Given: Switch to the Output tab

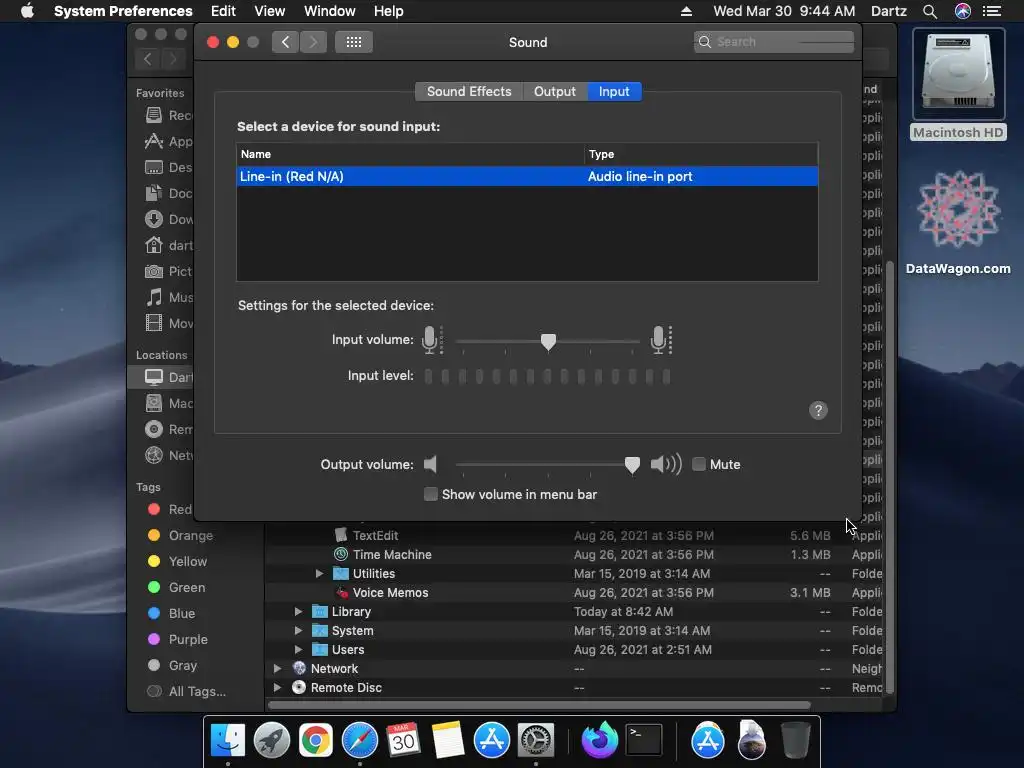Looking at the screenshot, I should [555, 91].
